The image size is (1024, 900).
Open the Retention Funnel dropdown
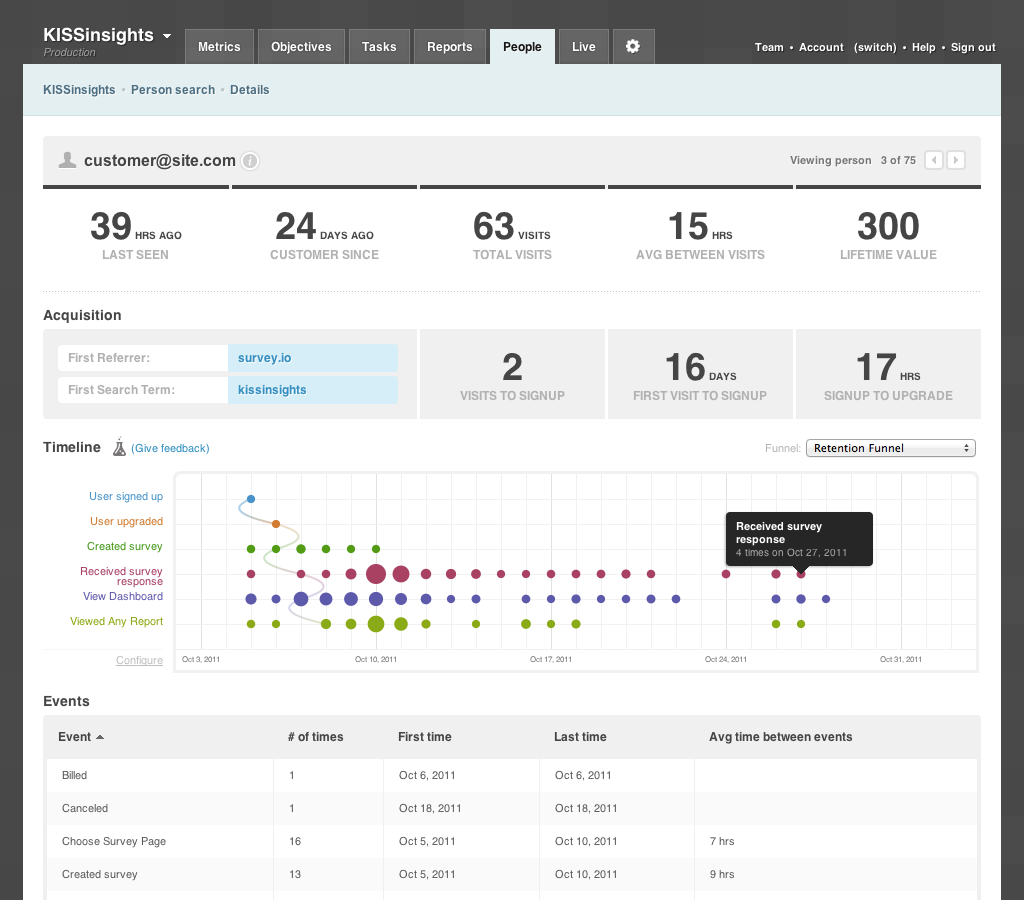tap(890, 448)
